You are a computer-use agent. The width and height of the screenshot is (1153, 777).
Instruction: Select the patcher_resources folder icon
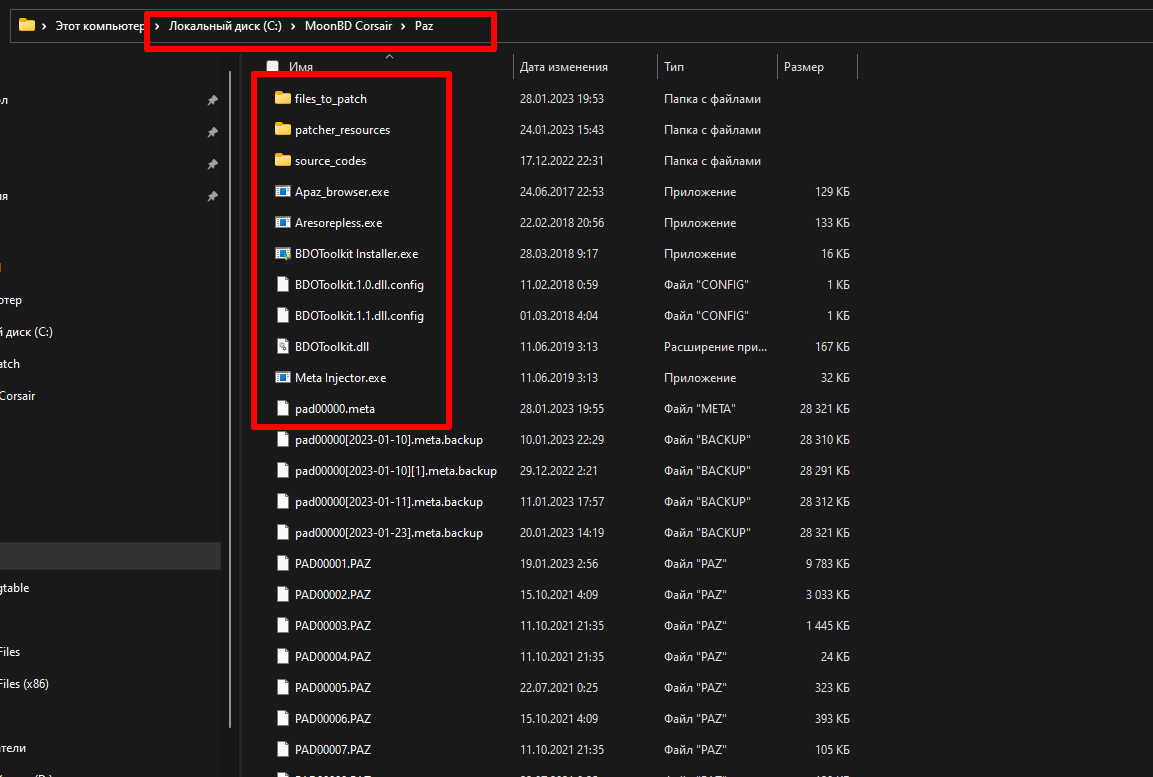click(282, 130)
